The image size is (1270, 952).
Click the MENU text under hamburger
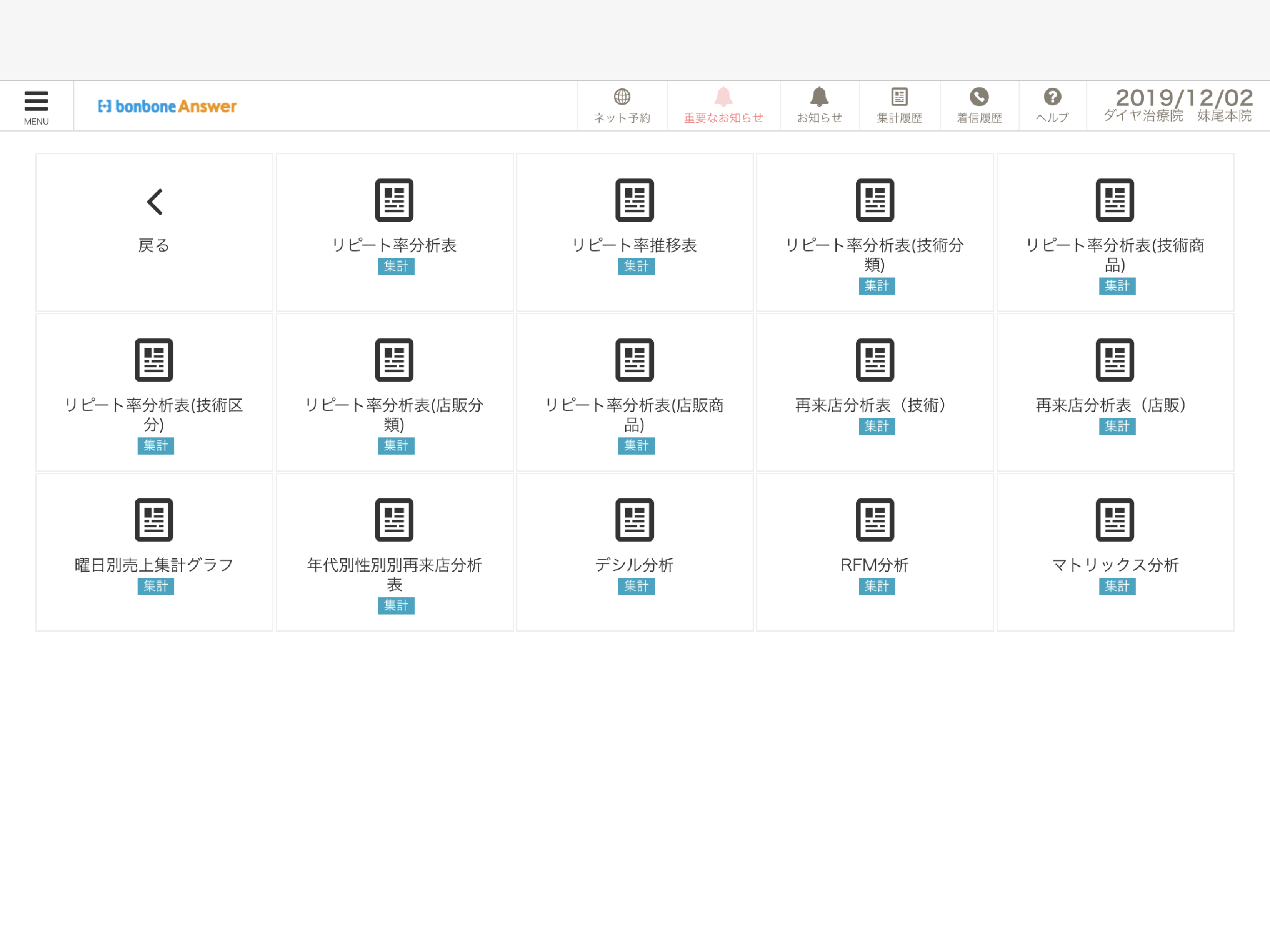click(36, 122)
